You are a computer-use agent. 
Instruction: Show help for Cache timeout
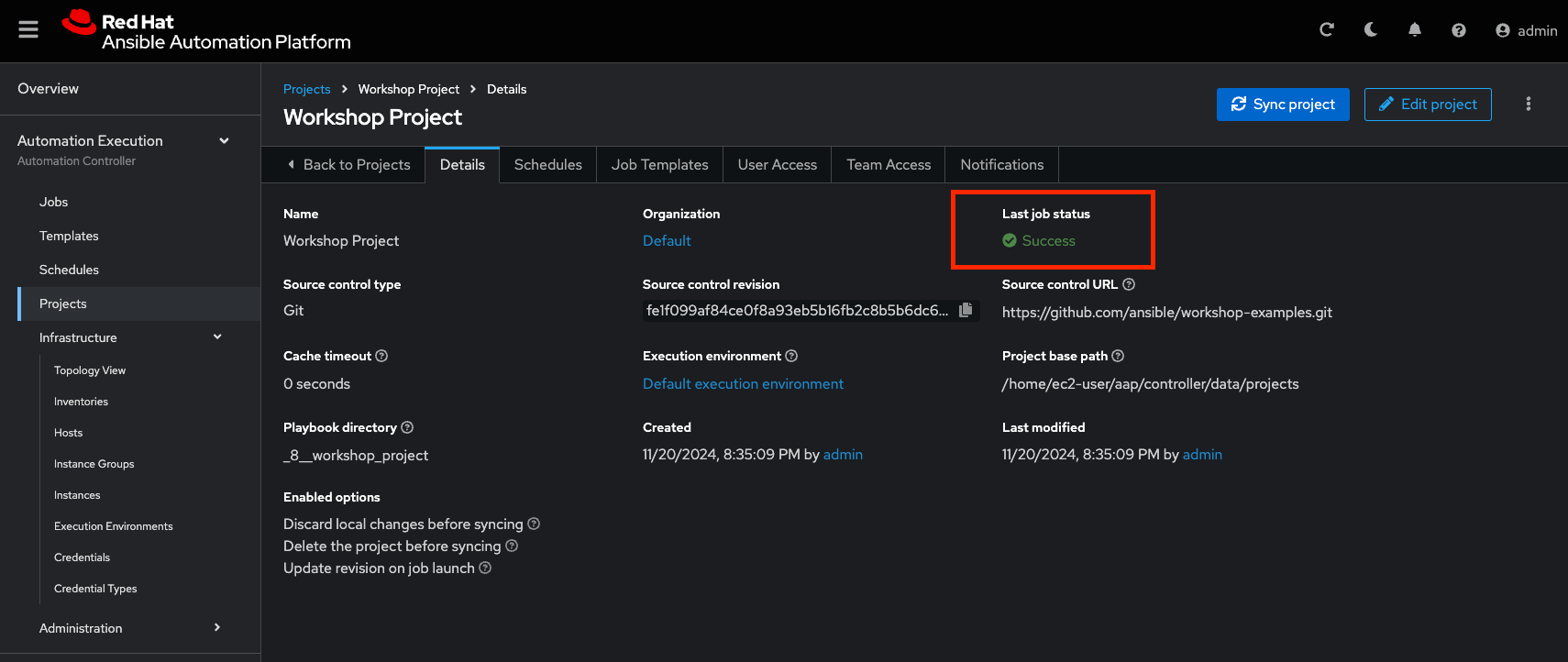pyautogui.click(x=381, y=356)
